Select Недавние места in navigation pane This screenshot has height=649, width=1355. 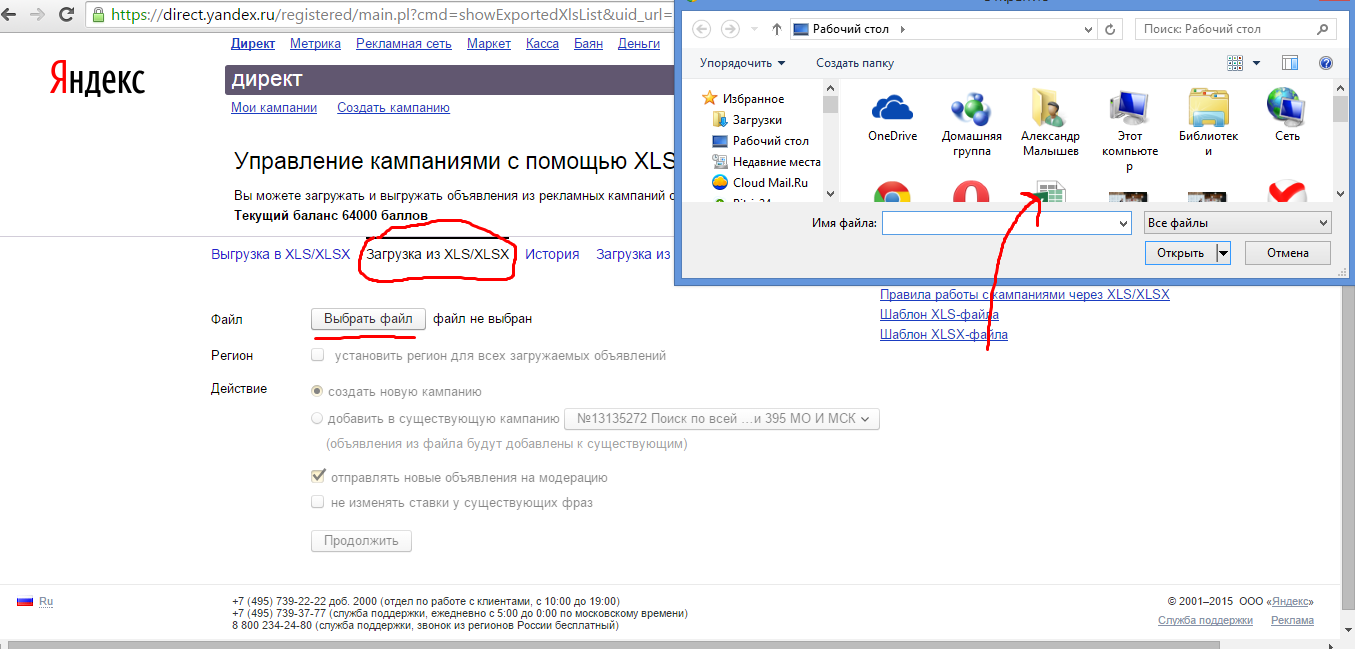pyautogui.click(x=766, y=162)
